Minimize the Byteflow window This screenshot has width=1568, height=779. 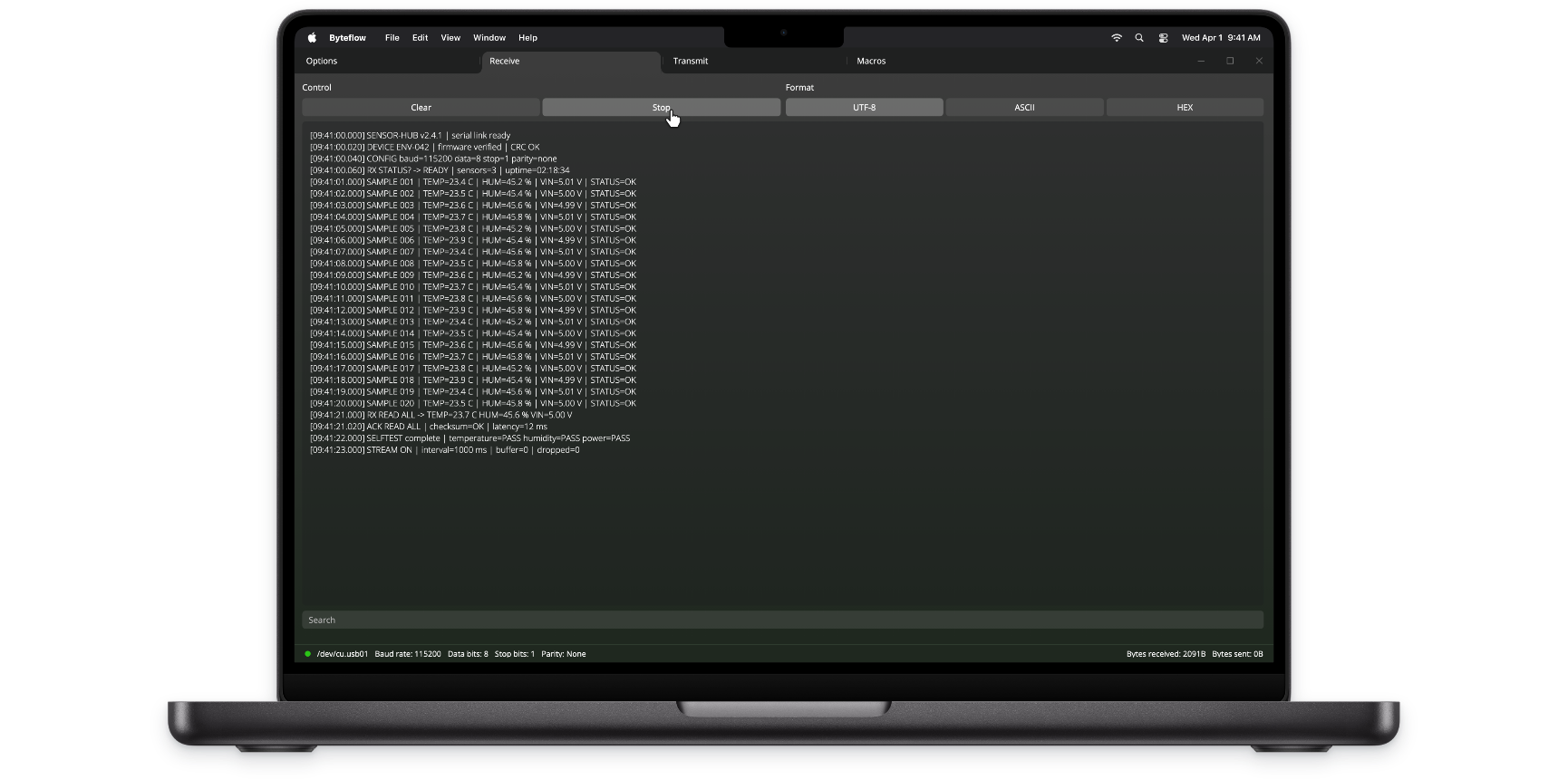point(1201,62)
